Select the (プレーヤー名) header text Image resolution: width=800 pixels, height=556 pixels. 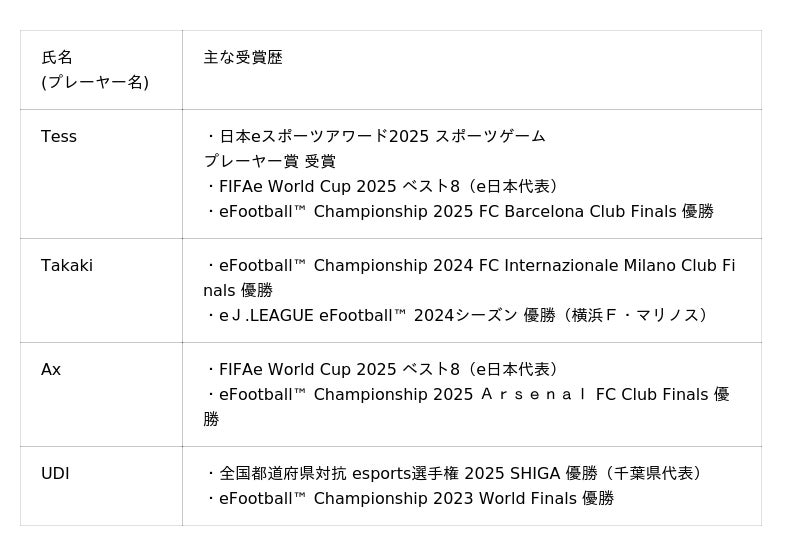[95, 83]
